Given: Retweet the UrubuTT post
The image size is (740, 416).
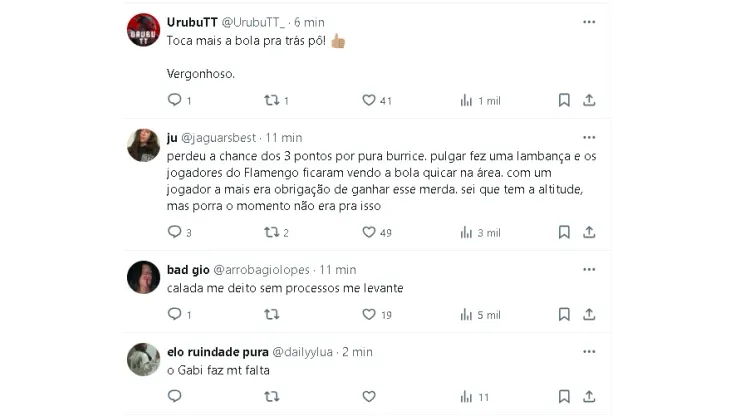Looking at the screenshot, I should pos(271,100).
